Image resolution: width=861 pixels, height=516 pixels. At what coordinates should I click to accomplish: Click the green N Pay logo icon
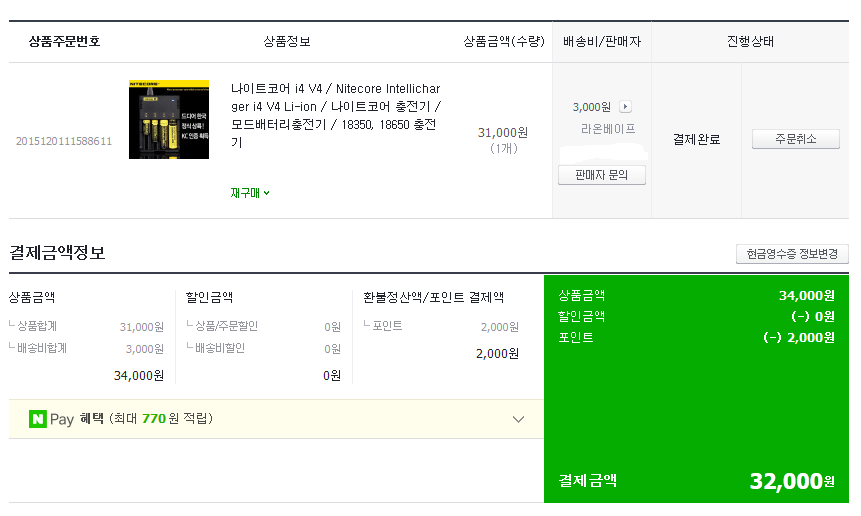click(38, 419)
